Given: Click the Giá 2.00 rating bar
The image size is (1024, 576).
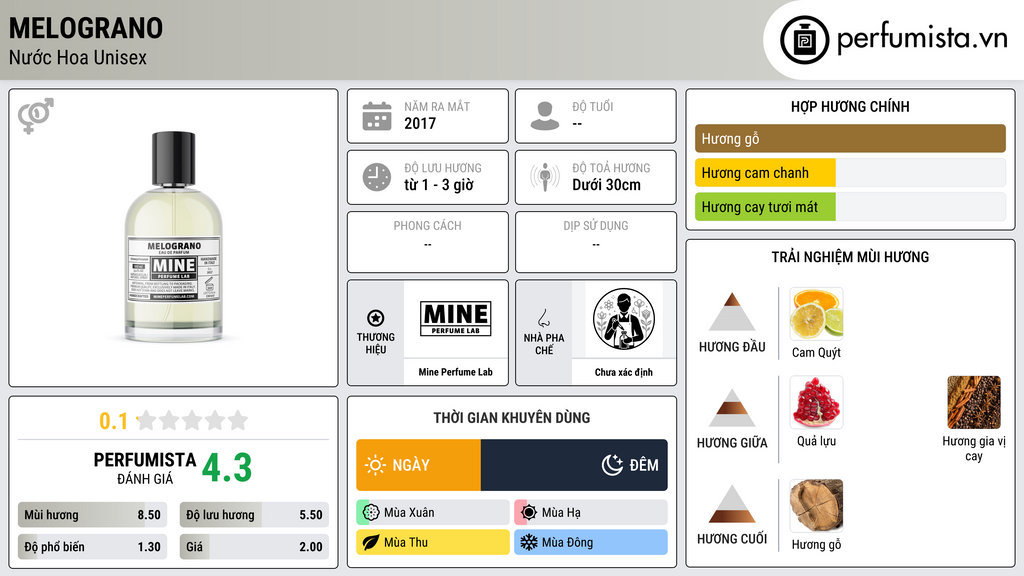Looking at the screenshot, I should tap(254, 547).
